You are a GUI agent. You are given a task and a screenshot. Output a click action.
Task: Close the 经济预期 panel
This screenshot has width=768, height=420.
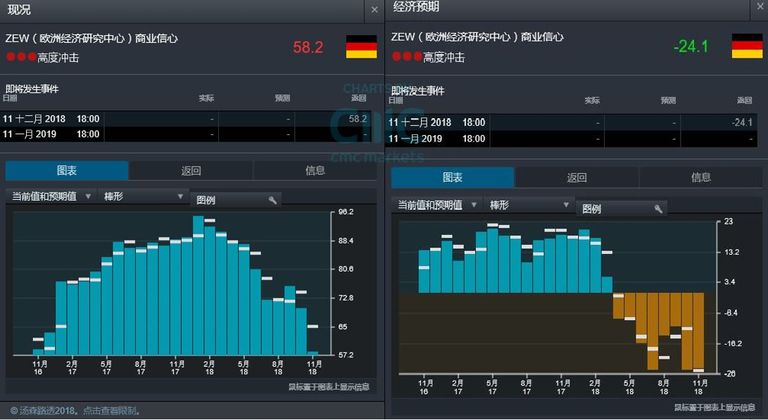(760, 7)
